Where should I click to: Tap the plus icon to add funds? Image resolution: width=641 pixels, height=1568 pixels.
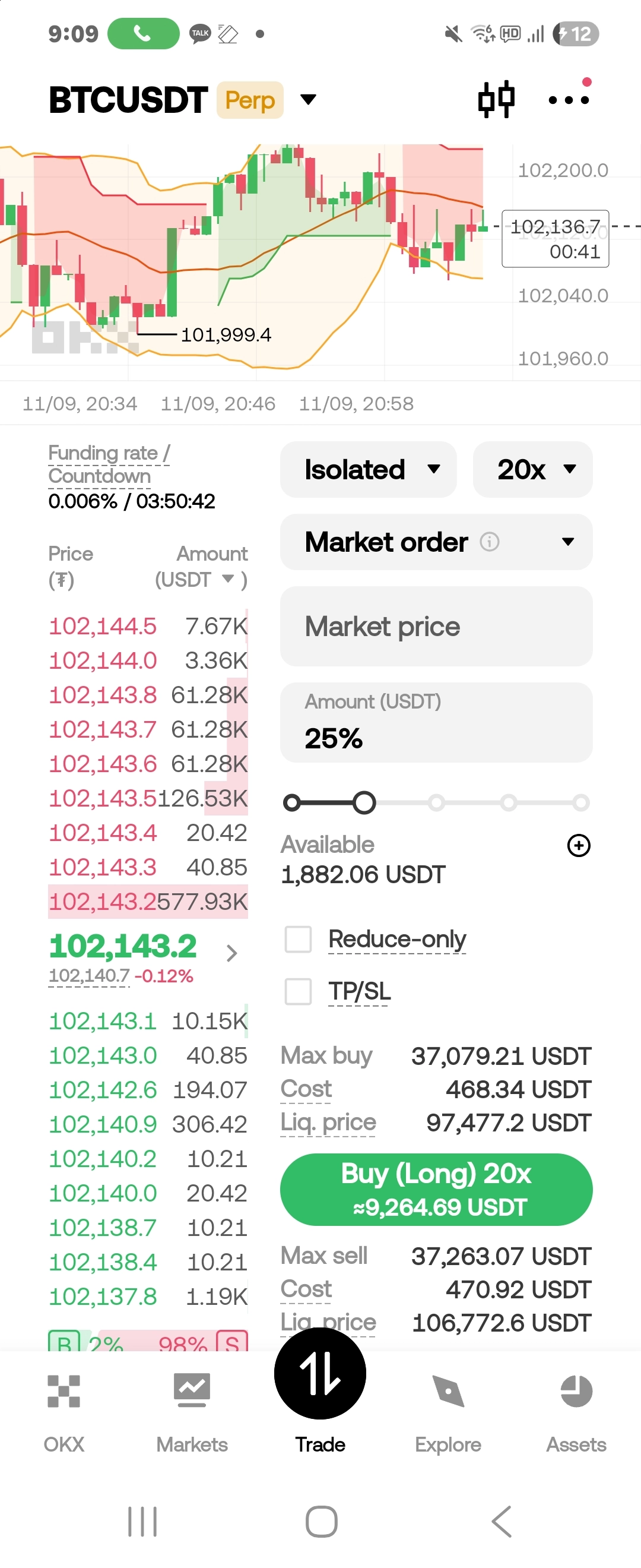point(578,845)
